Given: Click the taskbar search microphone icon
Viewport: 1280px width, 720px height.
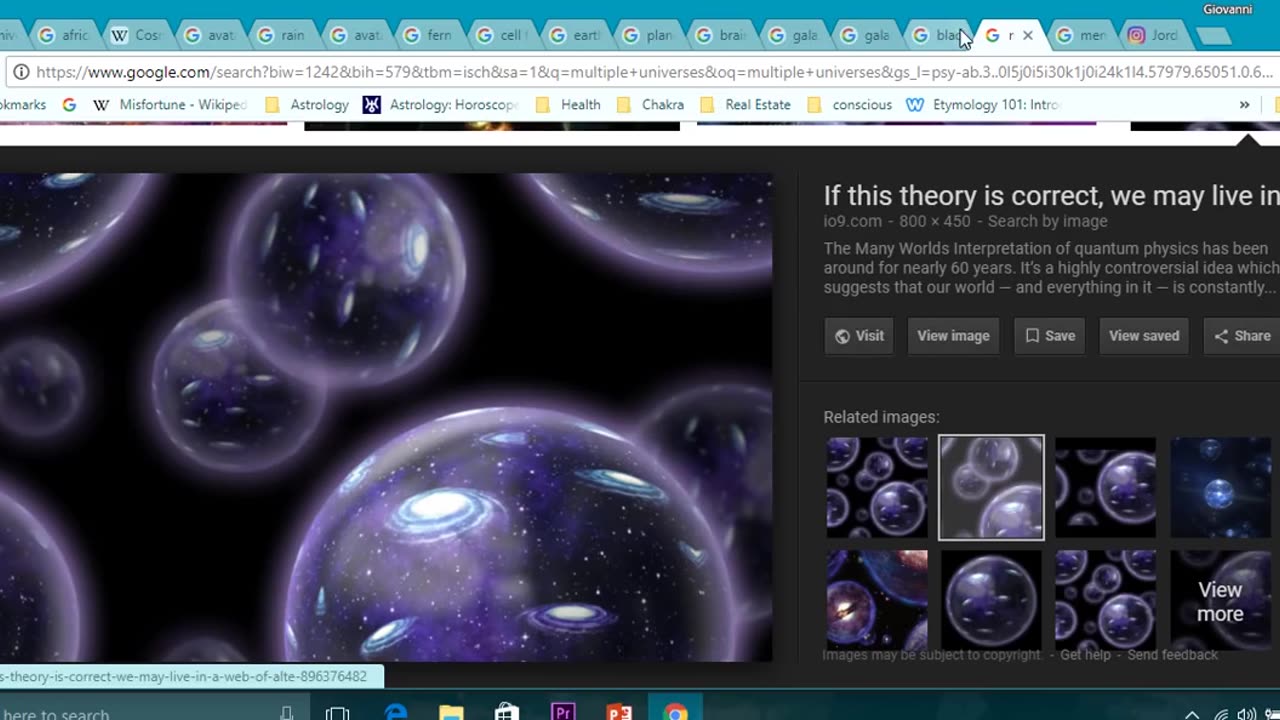Looking at the screenshot, I should point(286,713).
